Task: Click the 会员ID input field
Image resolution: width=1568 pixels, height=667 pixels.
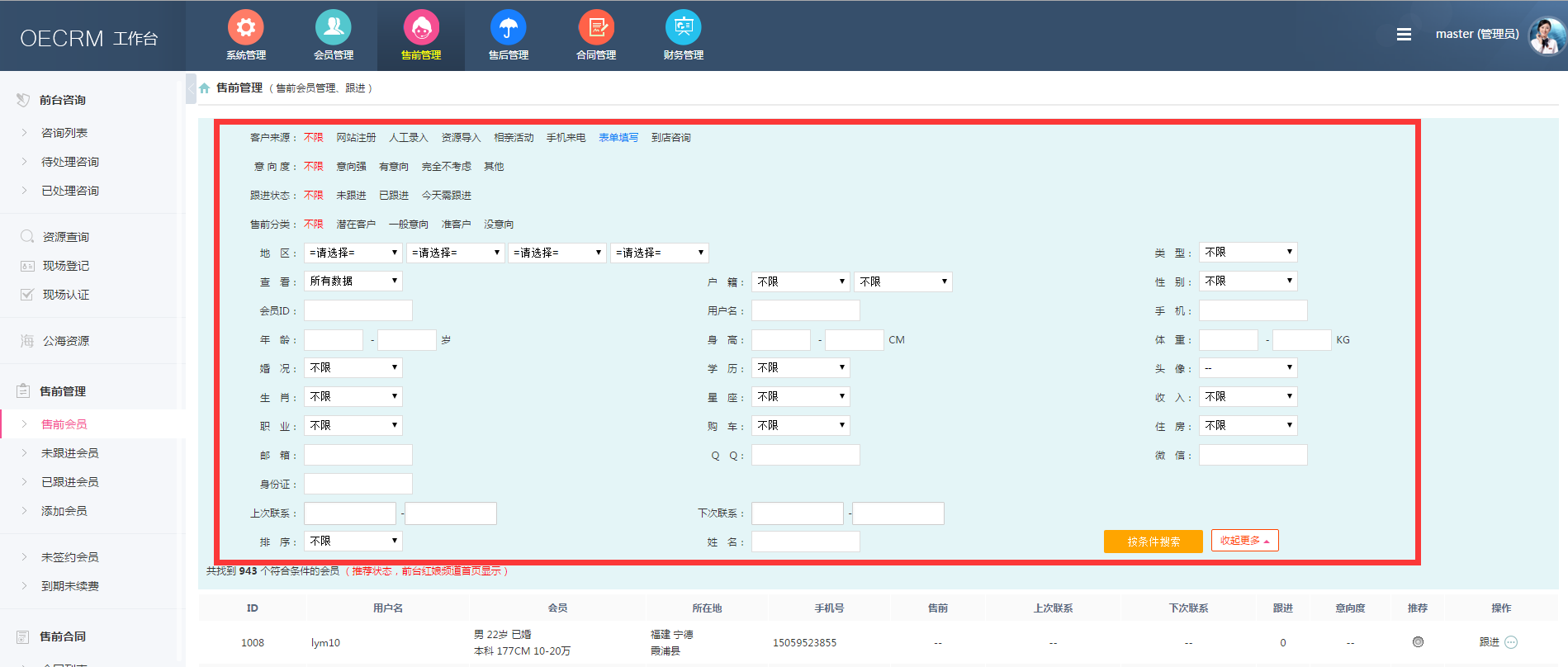Action: tap(358, 310)
